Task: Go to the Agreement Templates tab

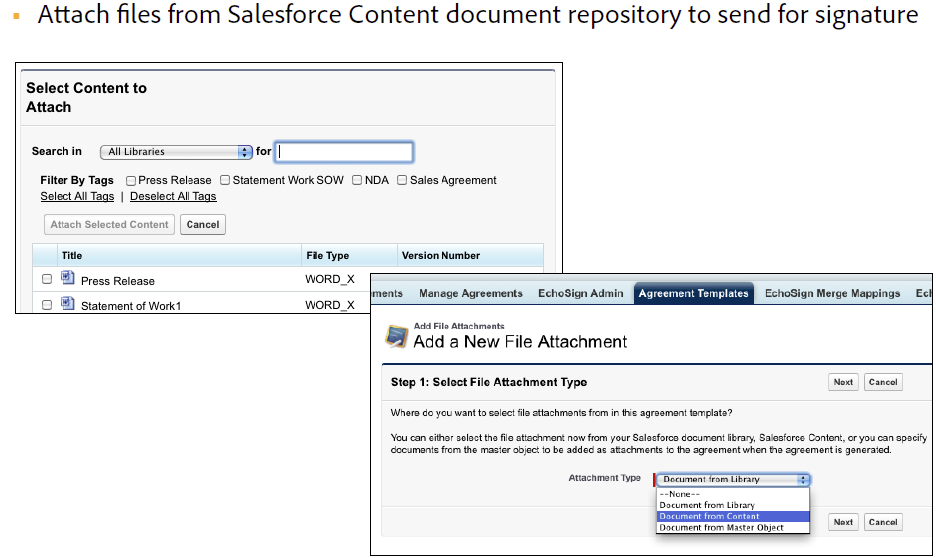Action: tap(693, 294)
